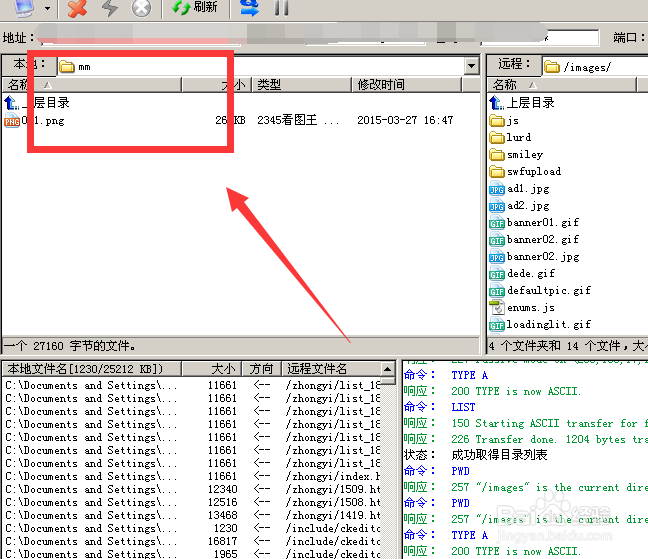Click the remote path field /images/

pyautogui.click(x=595, y=67)
